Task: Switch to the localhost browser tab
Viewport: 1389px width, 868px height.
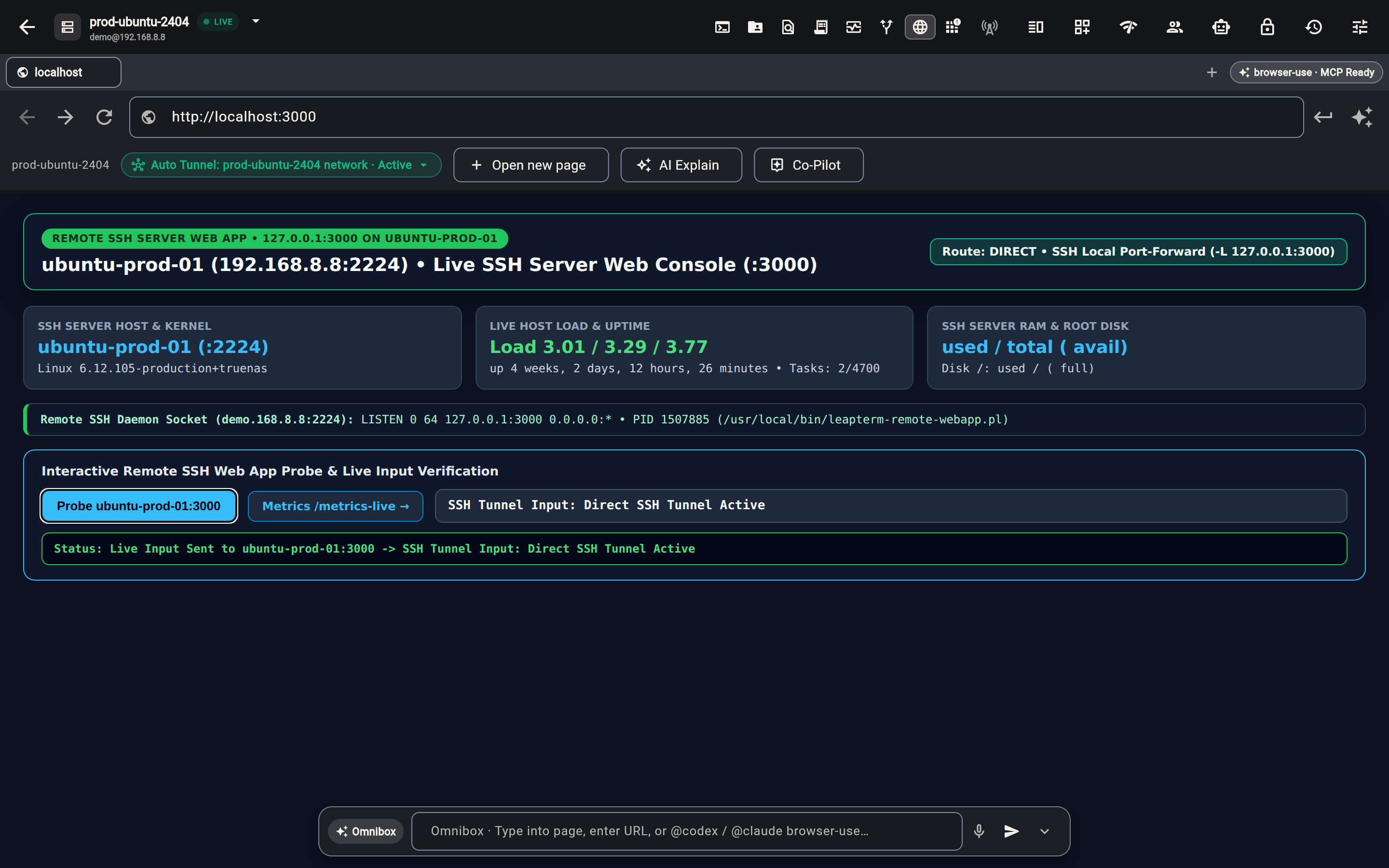Action: point(64,72)
